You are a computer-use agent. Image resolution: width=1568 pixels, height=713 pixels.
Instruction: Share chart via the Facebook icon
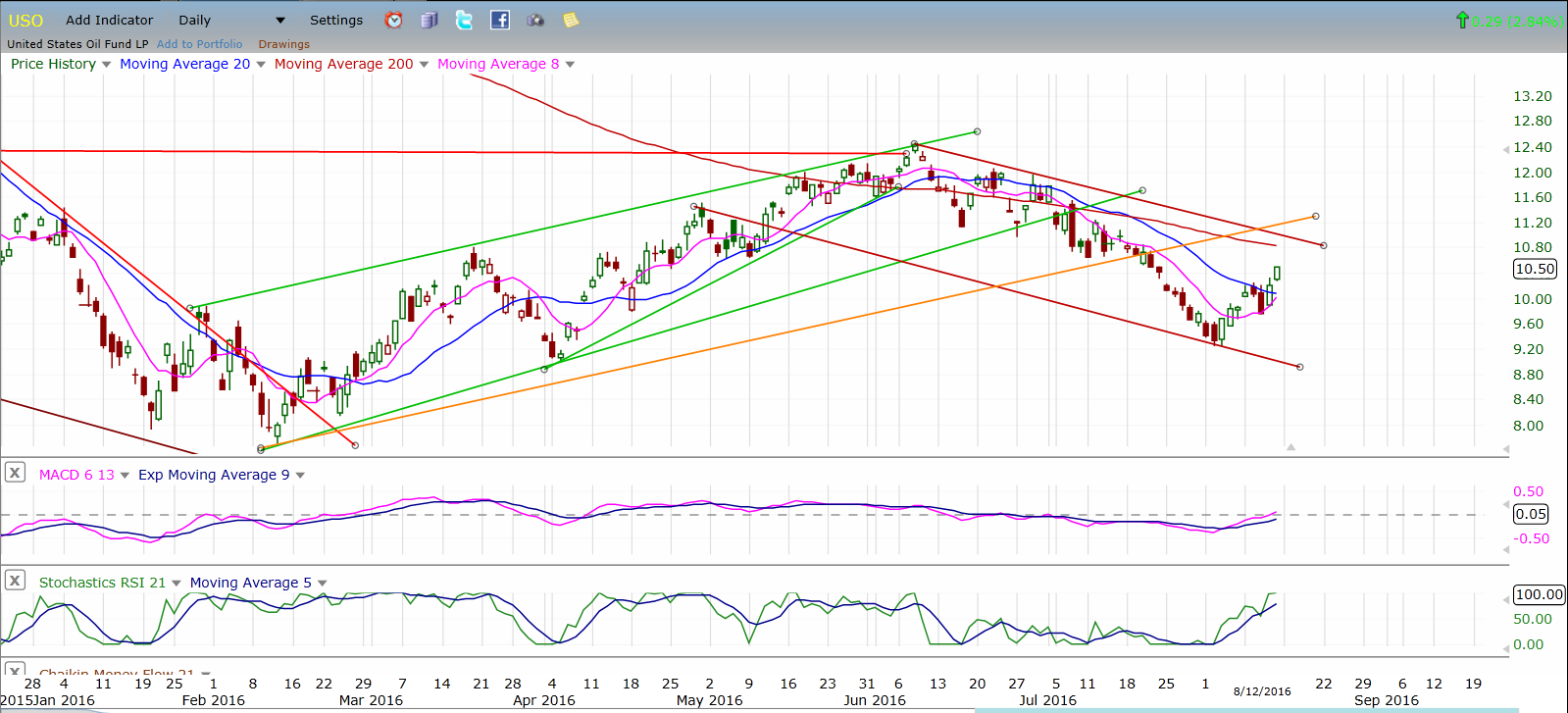[x=500, y=20]
